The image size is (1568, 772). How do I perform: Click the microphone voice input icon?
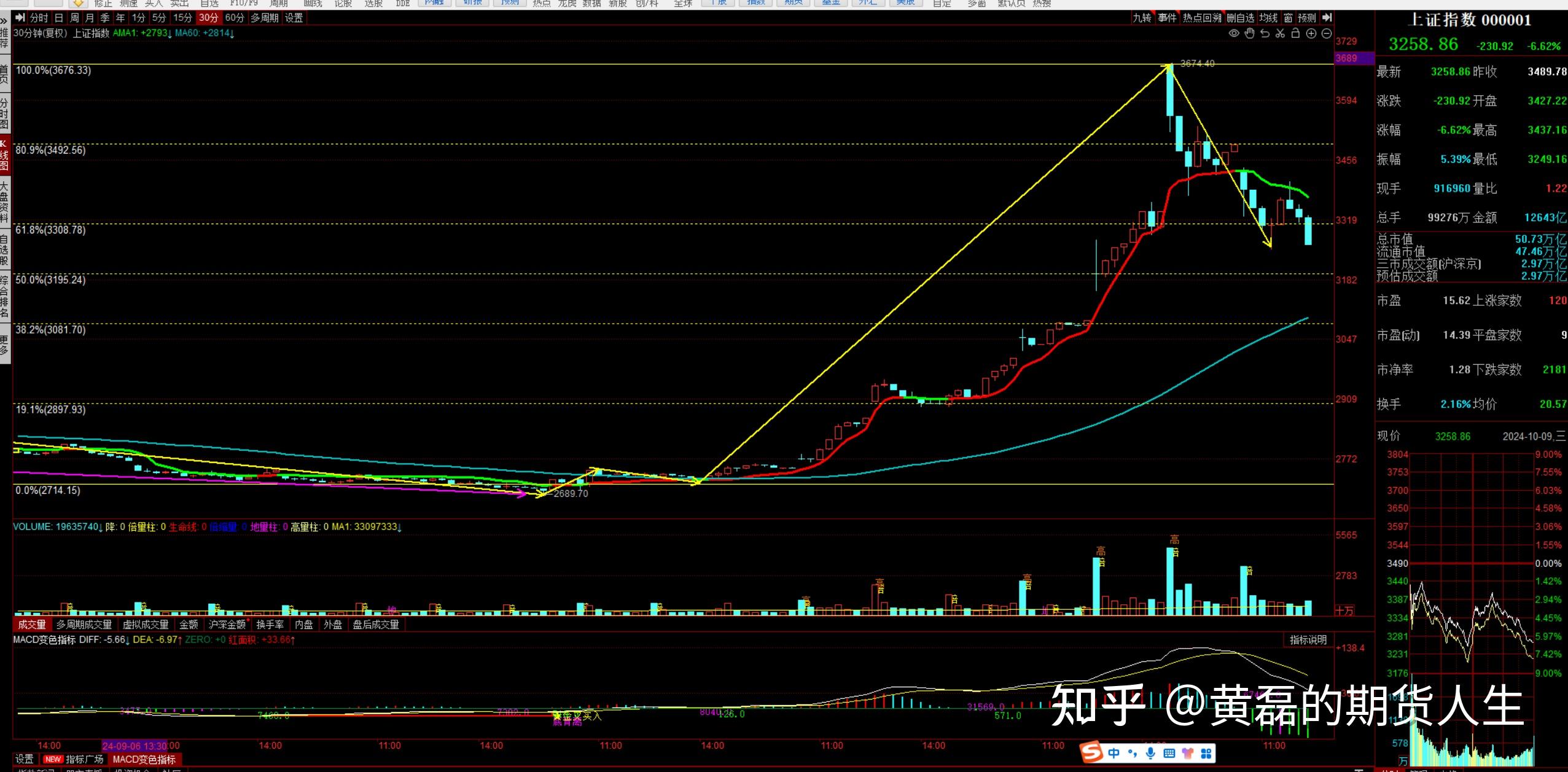click(x=1150, y=753)
